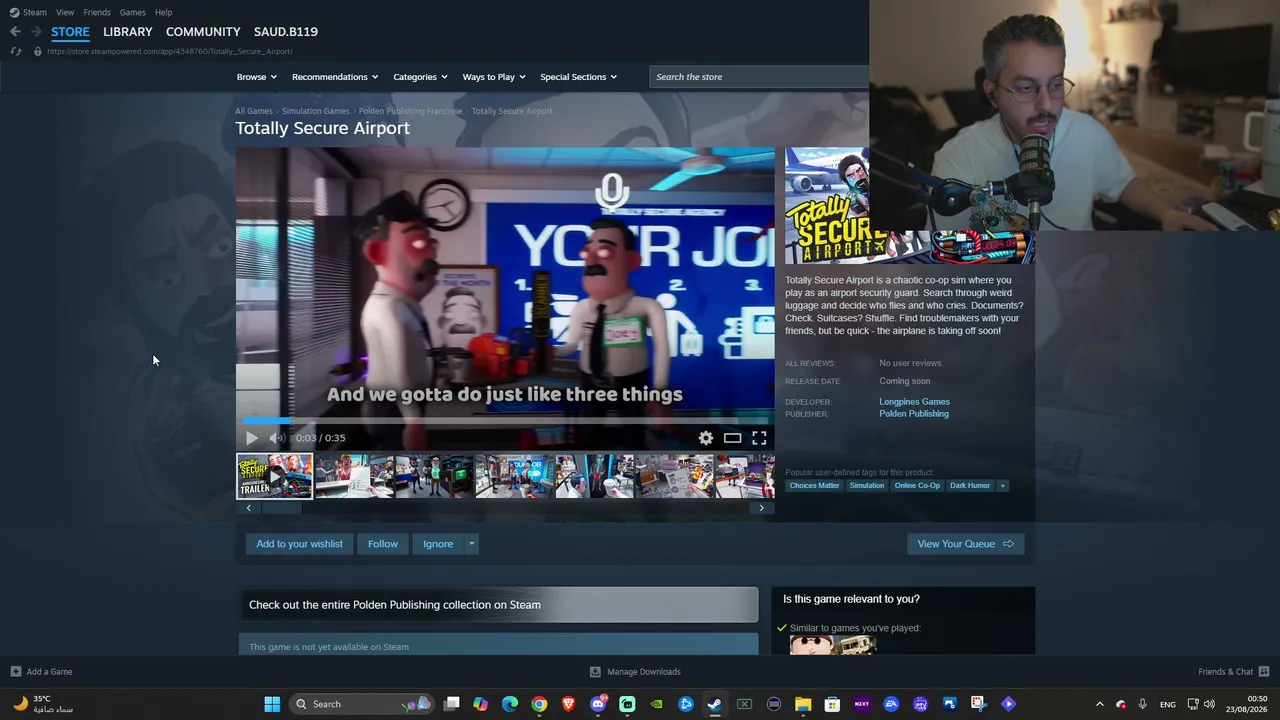Expand the Browse dropdown
This screenshot has width=1280, height=720.
click(257, 77)
